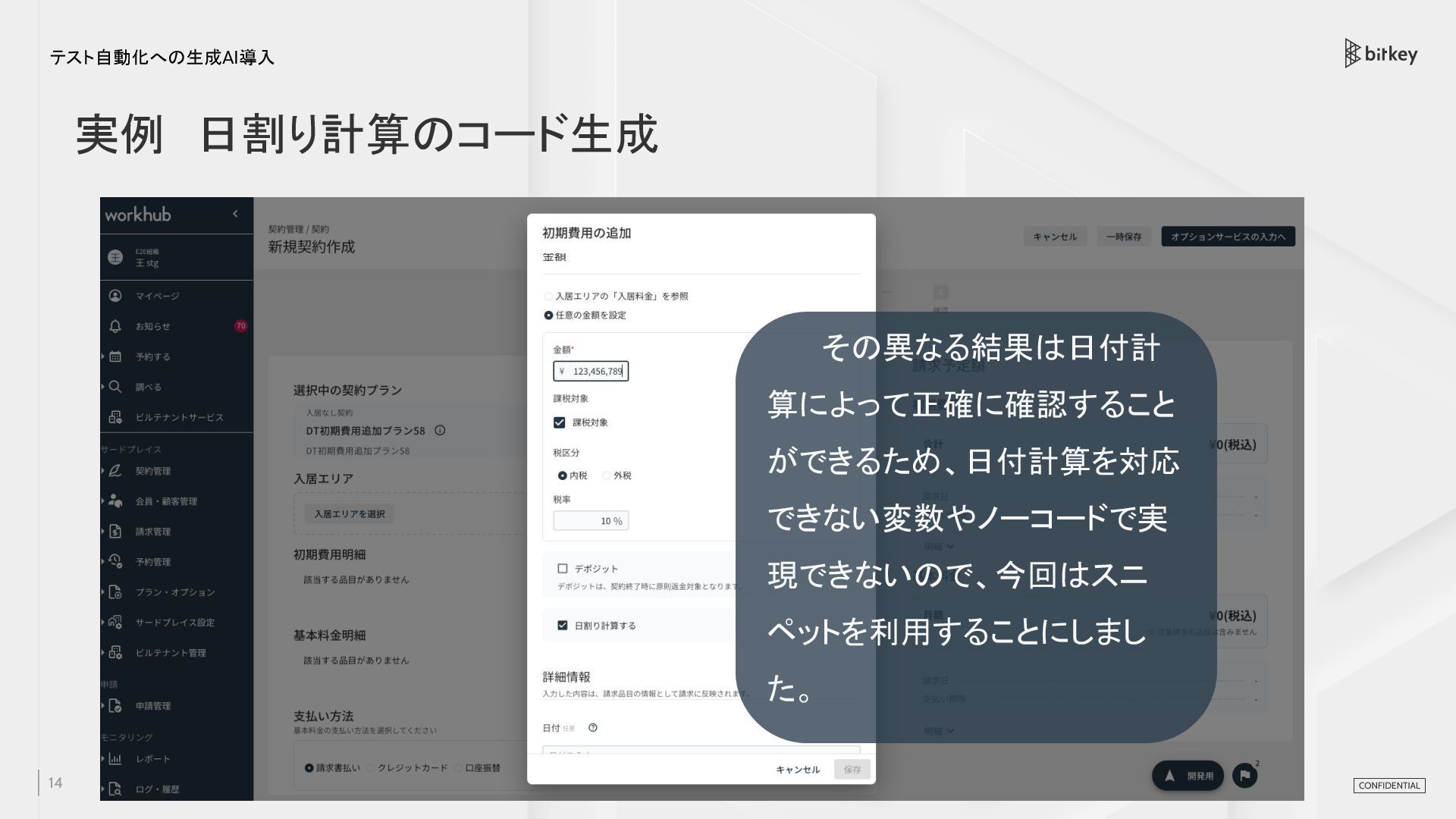The image size is (1456, 819).
Task: Click the ログ・履歴 icon
Action: [x=115, y=789]
